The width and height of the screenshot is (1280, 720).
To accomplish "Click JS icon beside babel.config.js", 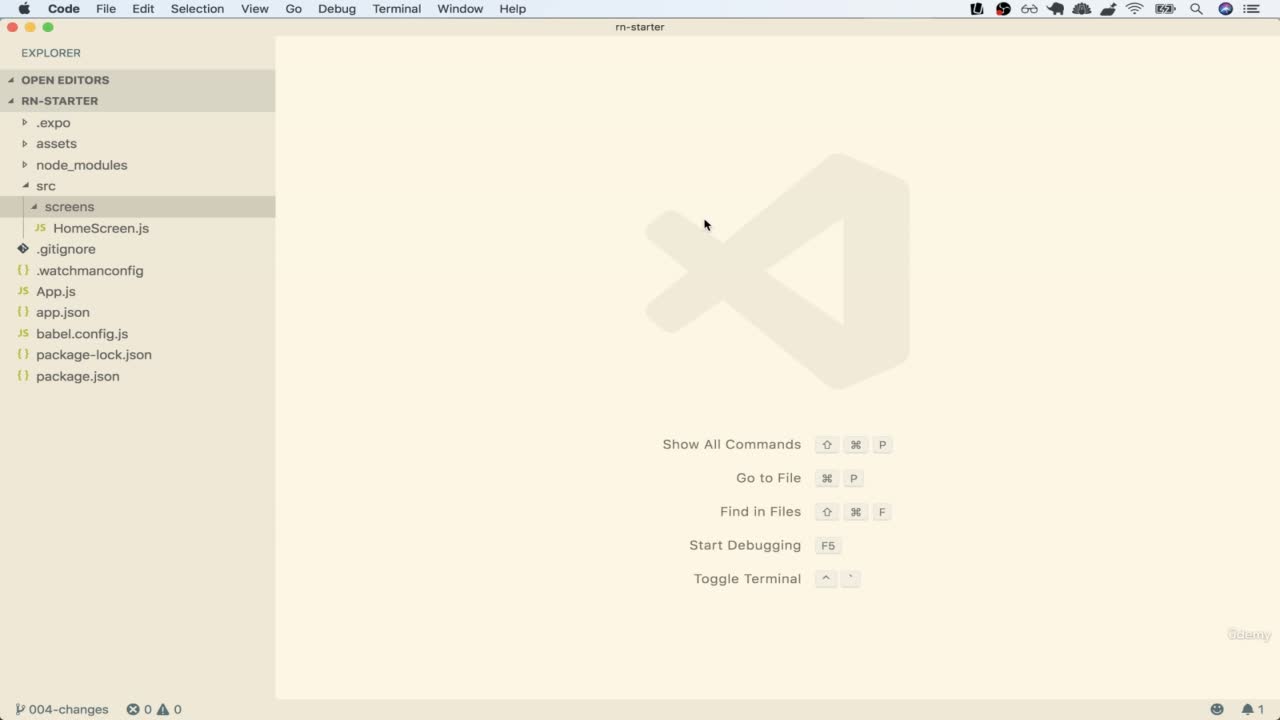I will [x=23, y=333].
